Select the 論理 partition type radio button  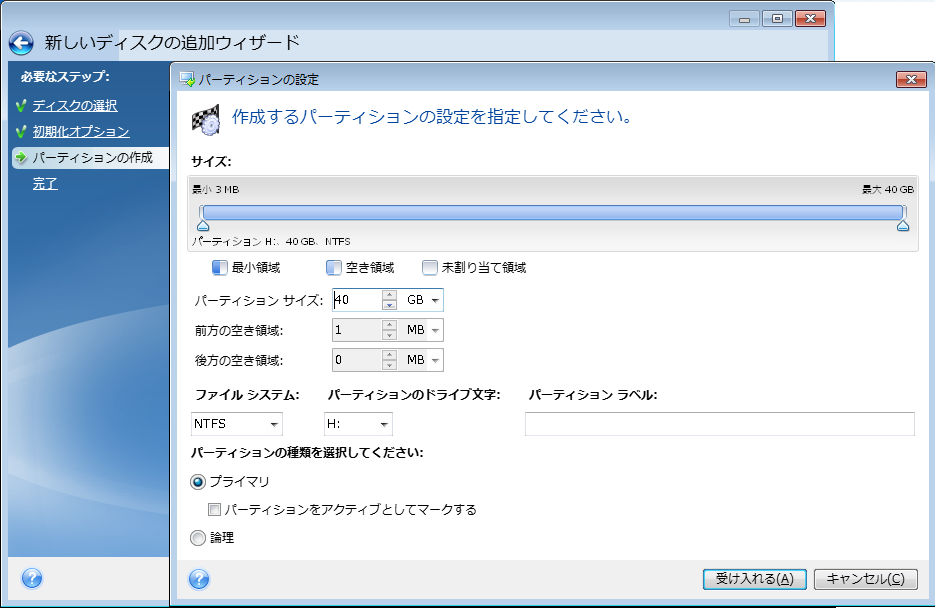[x=198, y=538]
